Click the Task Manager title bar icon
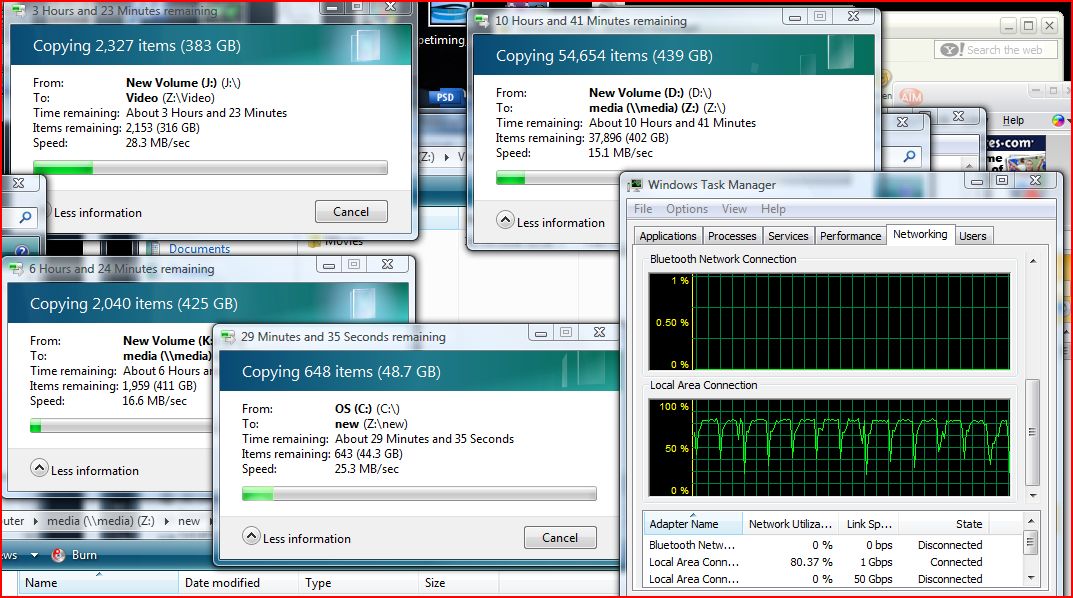Screen dimensions: 1073x598 [635, 185]
